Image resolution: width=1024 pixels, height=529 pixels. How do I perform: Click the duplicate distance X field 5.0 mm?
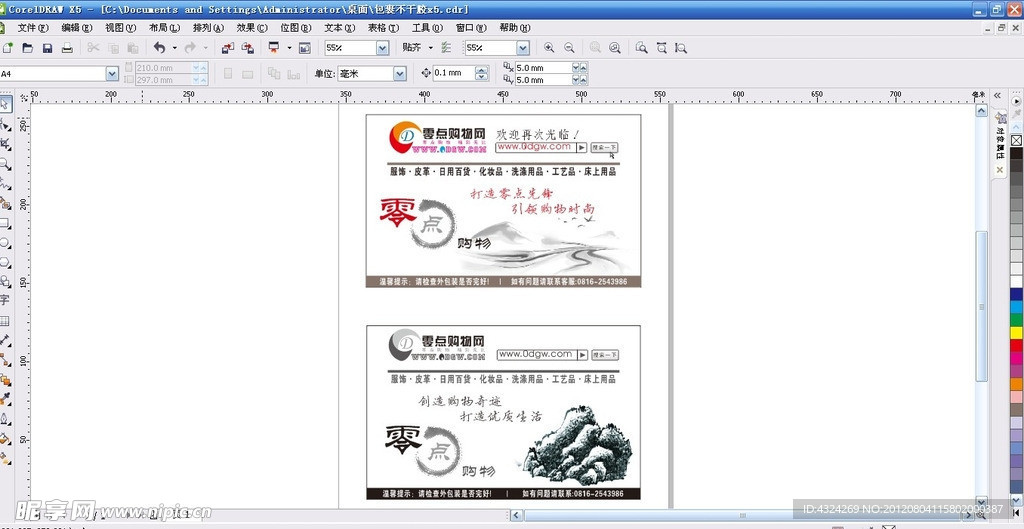click(x=543, y=68)
